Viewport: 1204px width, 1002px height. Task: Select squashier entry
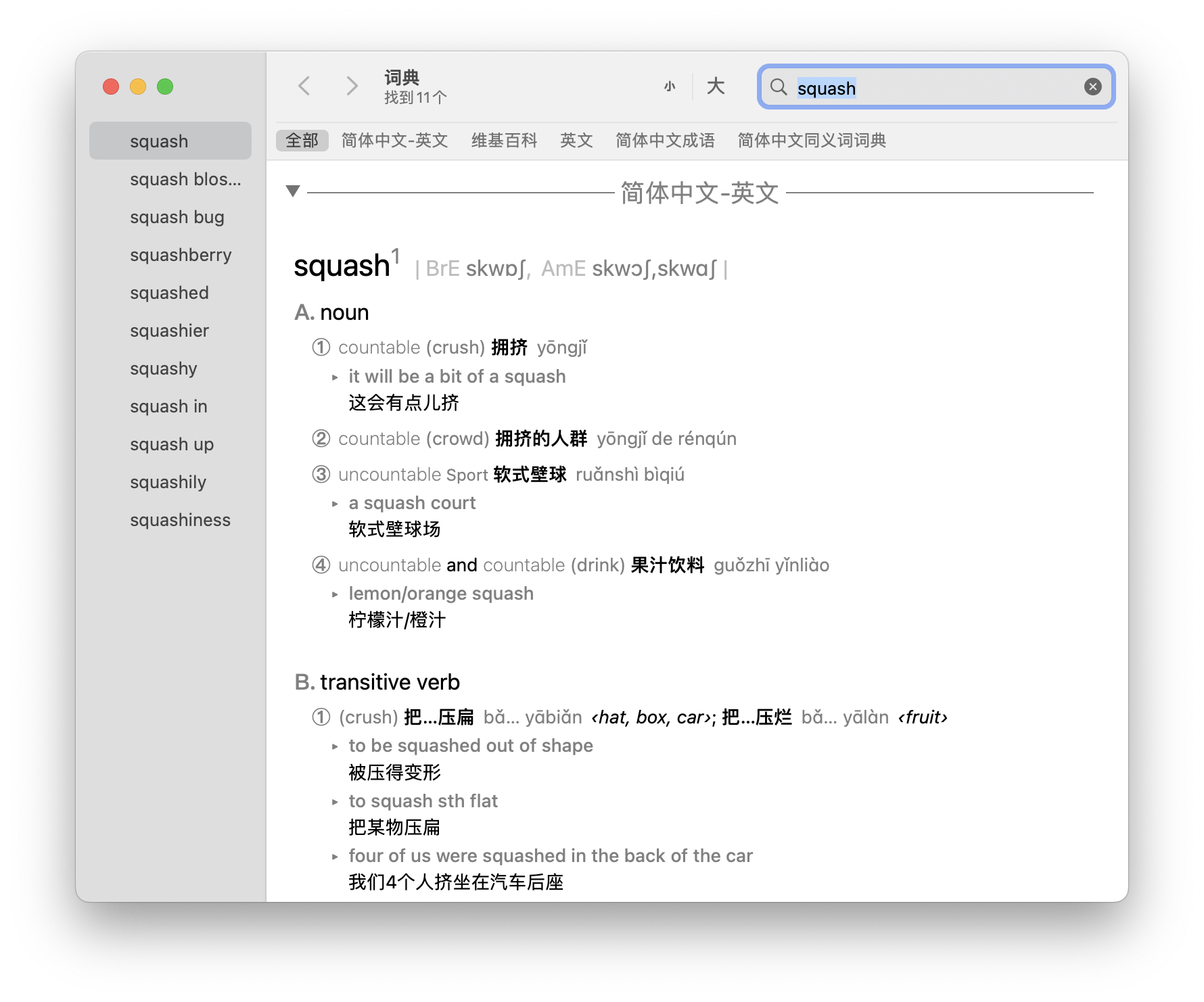(170, 331)
